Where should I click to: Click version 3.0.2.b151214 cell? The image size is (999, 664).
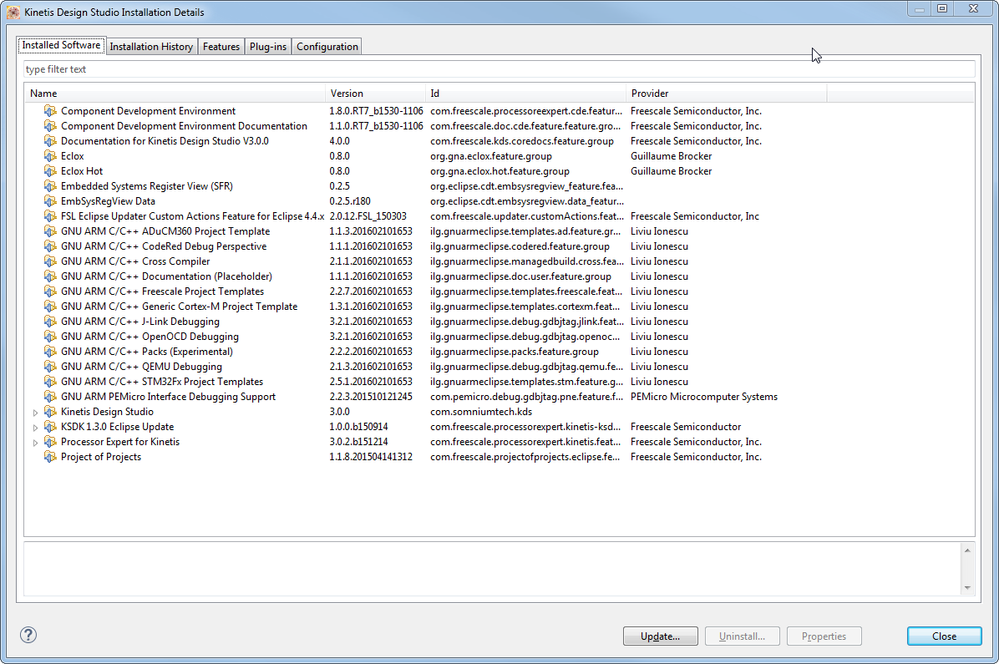tap(359, 442)
